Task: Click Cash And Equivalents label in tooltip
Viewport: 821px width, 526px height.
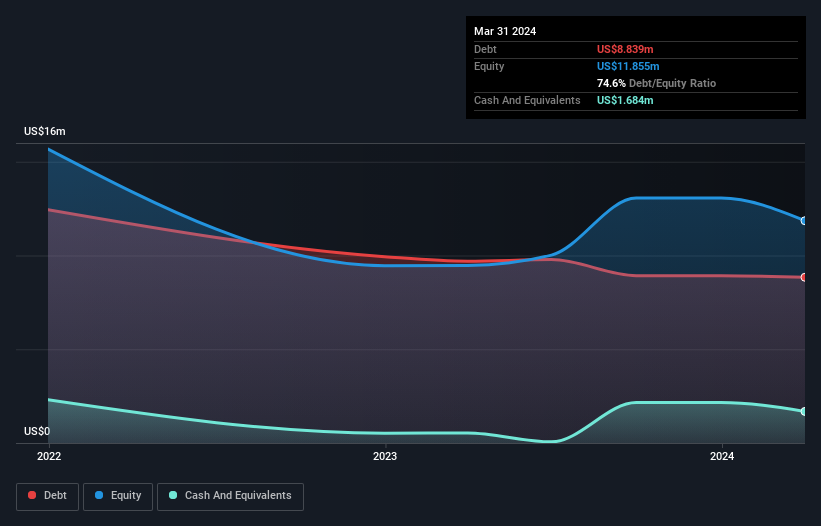Action: point(527,100)
